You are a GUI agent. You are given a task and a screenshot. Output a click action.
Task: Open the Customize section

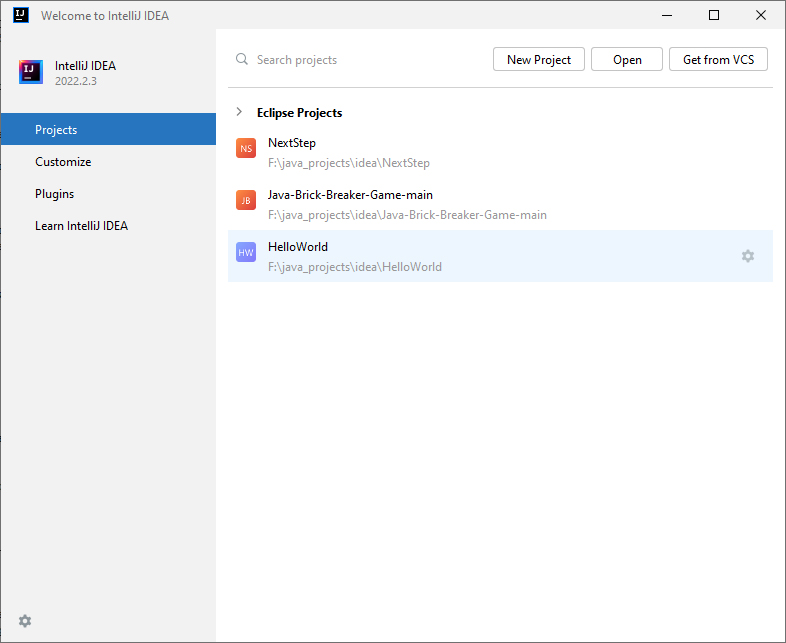click(x=108, y=161)
